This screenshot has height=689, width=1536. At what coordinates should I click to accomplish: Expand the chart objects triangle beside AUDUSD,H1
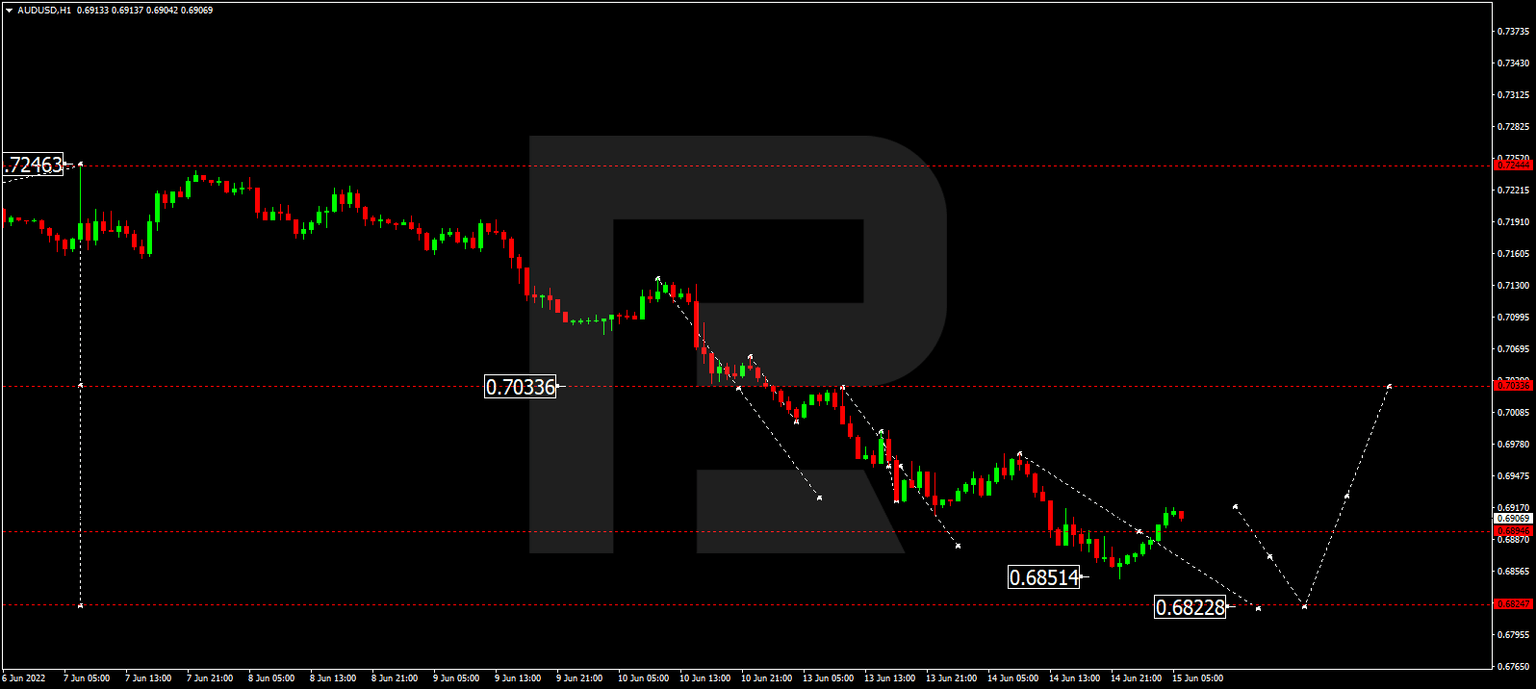click(9, 9)
